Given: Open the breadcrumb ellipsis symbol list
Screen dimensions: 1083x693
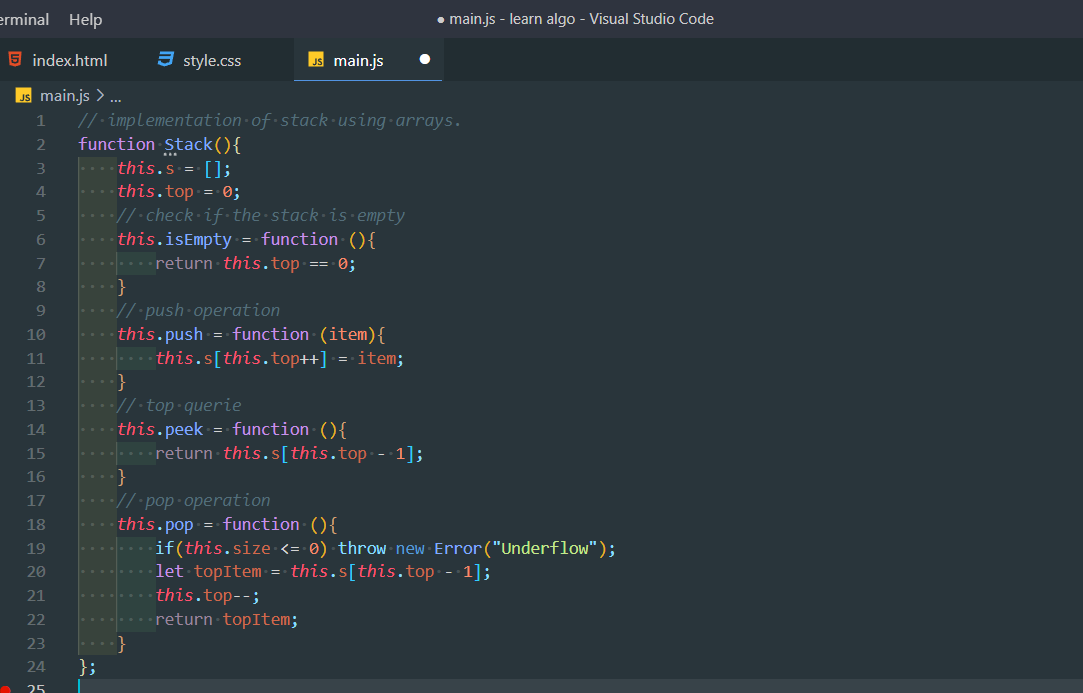Looking at the screenshot, I should (x=115, y=97).
